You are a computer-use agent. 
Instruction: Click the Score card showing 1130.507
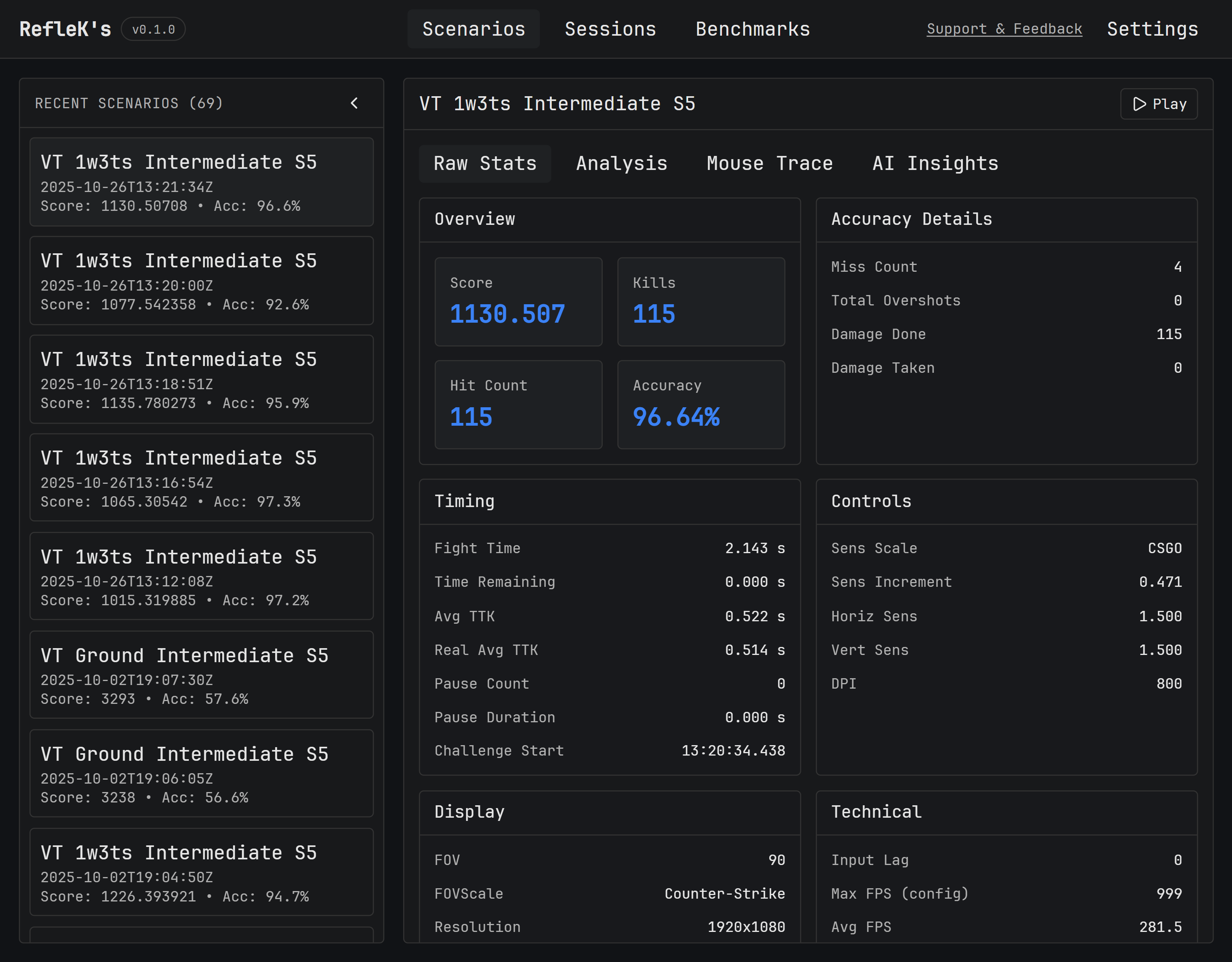(x=518, y=302)
